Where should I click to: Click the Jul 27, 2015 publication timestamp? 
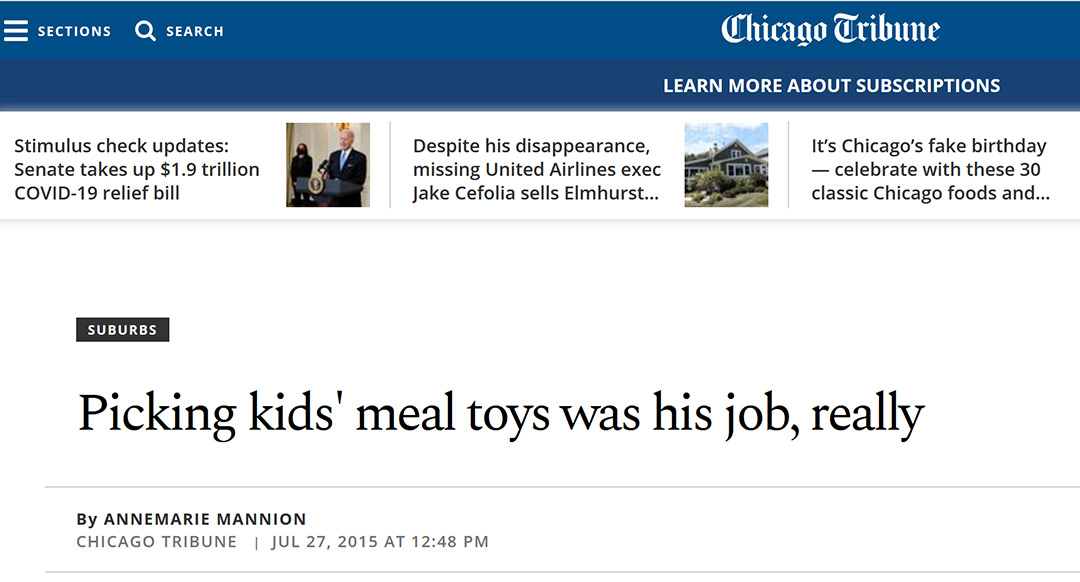(380, 542)
